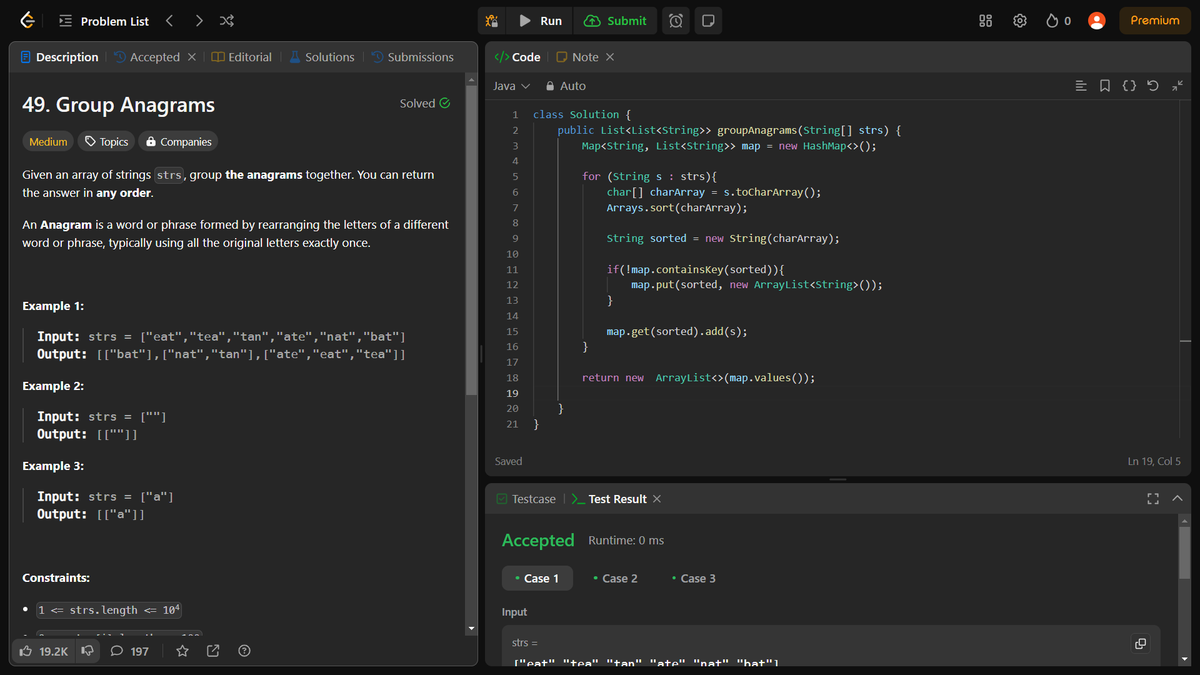Maximize the test result panel icon

[x=1153, y=498]
